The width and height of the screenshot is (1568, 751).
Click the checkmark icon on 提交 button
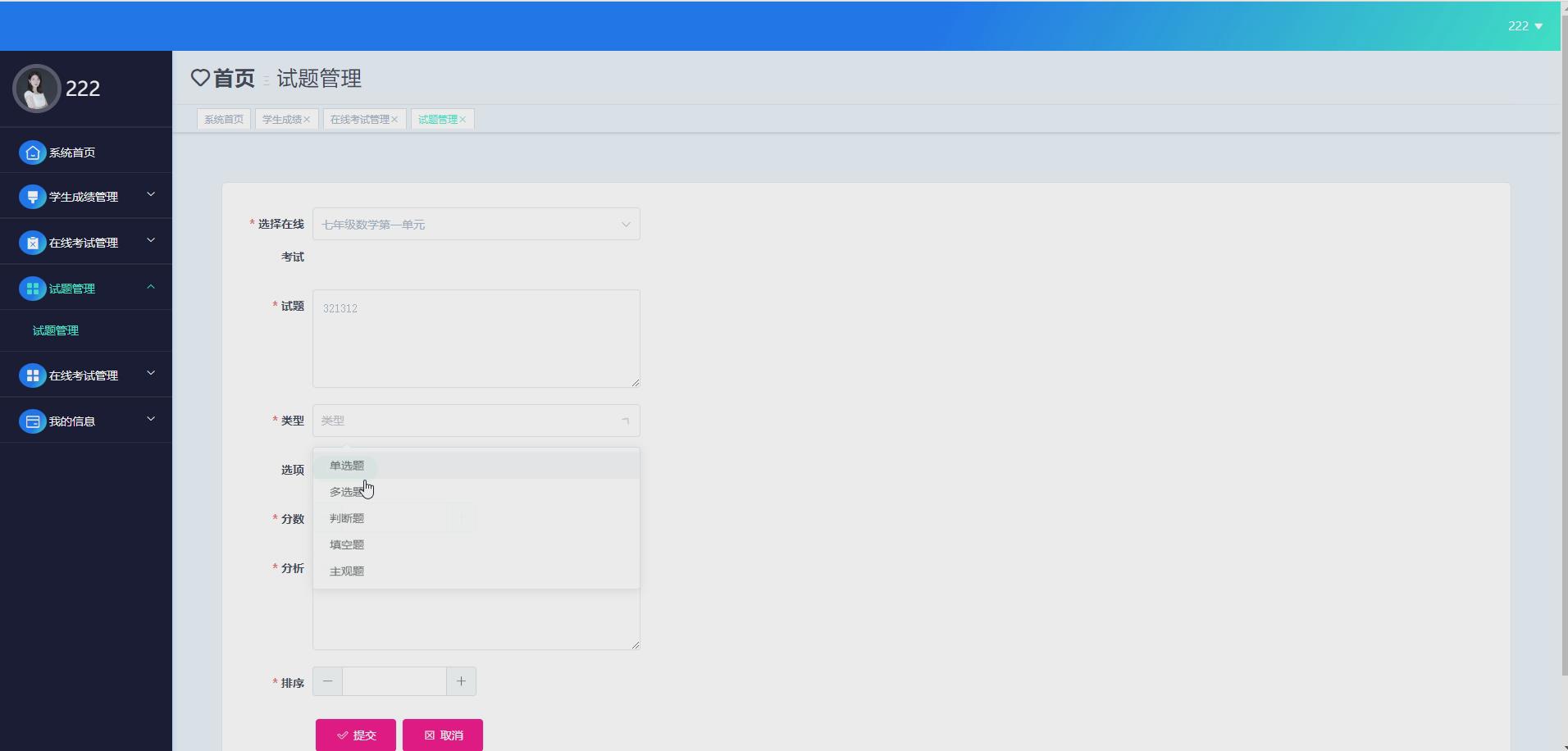tap(342, 735)
